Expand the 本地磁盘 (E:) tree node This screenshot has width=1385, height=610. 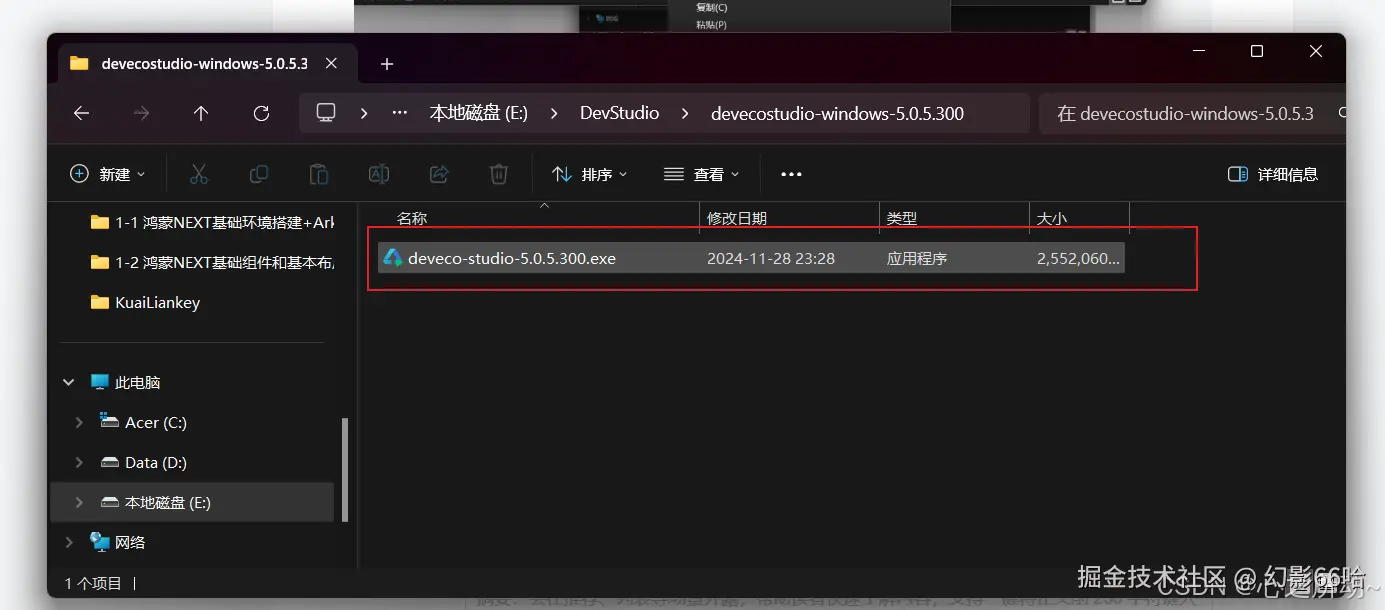pos(79,502)
